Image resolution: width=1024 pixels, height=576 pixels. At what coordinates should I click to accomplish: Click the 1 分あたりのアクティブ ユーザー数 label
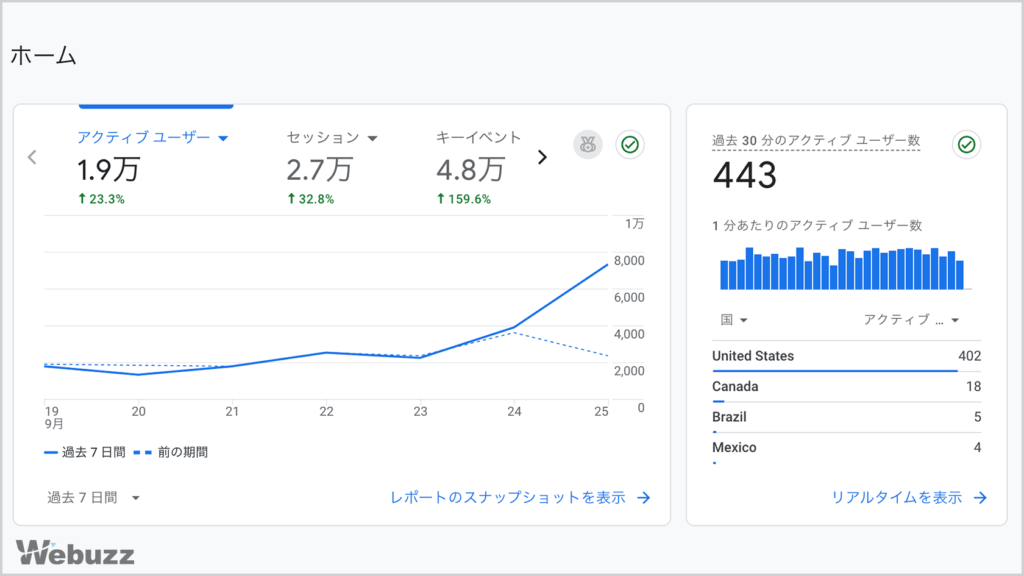point(817,225)
